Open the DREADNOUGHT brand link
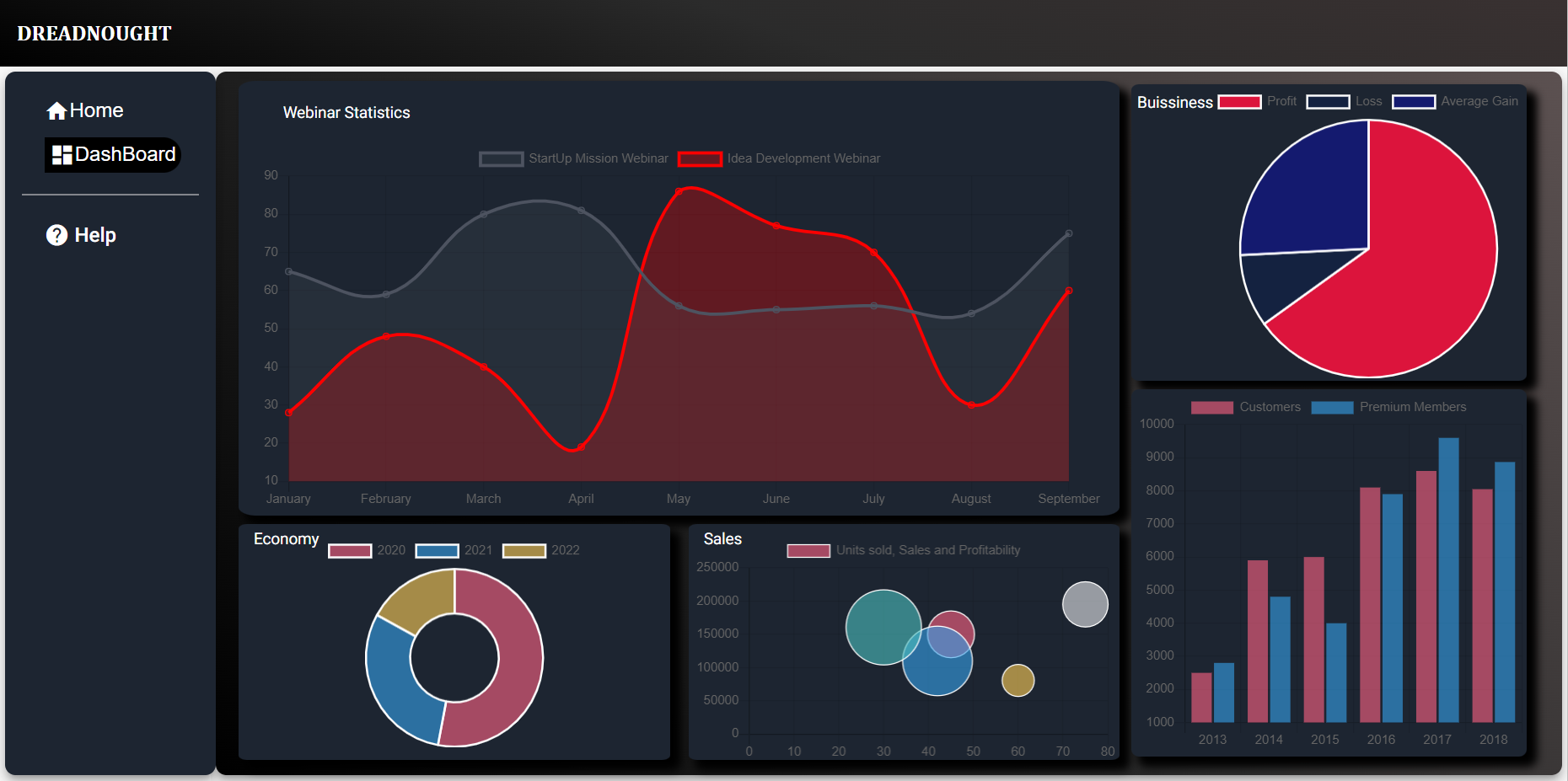 [94, 34]
